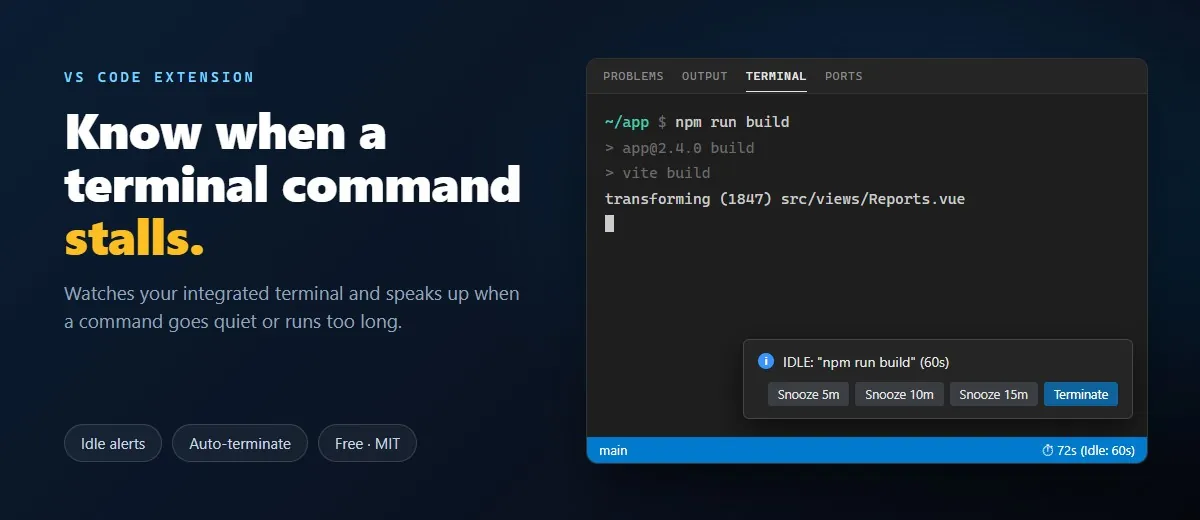Click the "> vite build" output line
1200x520 pixels.
[658, 173]
